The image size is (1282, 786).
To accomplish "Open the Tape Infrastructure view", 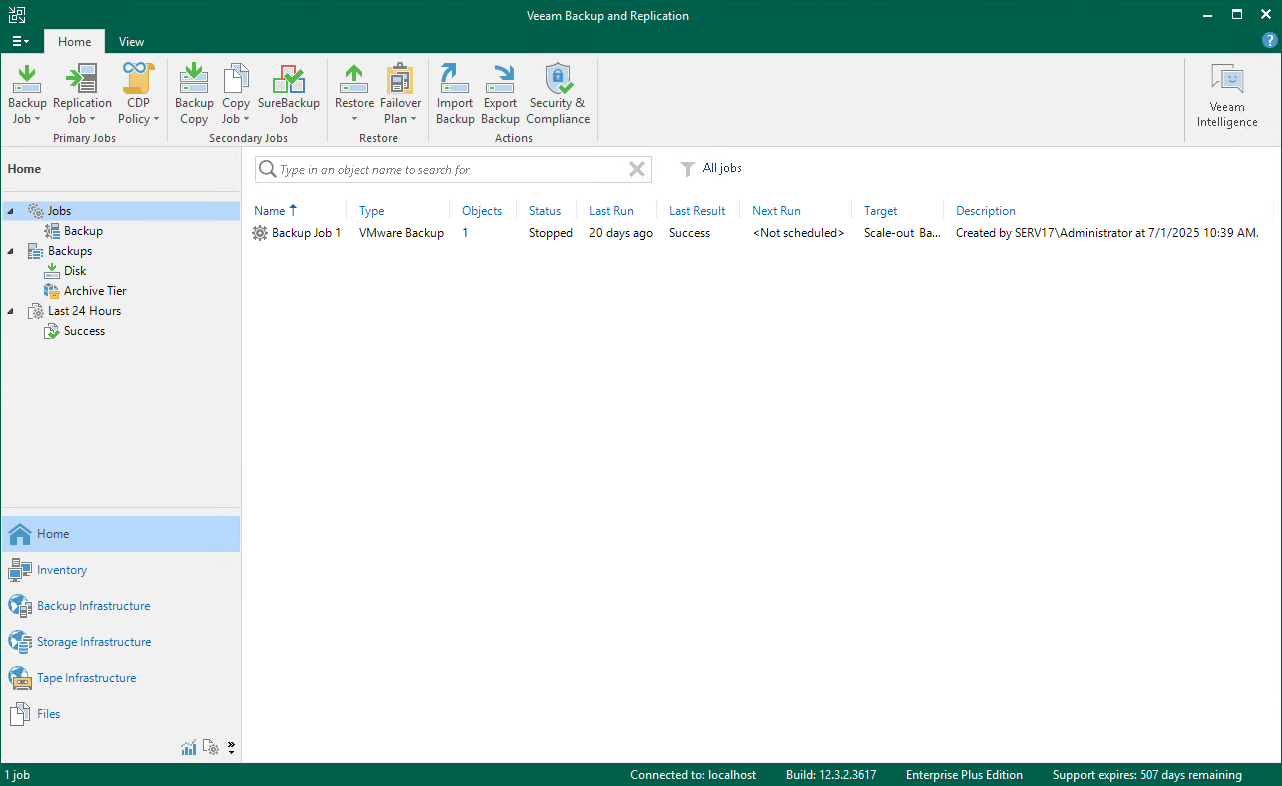I will 121,678.
